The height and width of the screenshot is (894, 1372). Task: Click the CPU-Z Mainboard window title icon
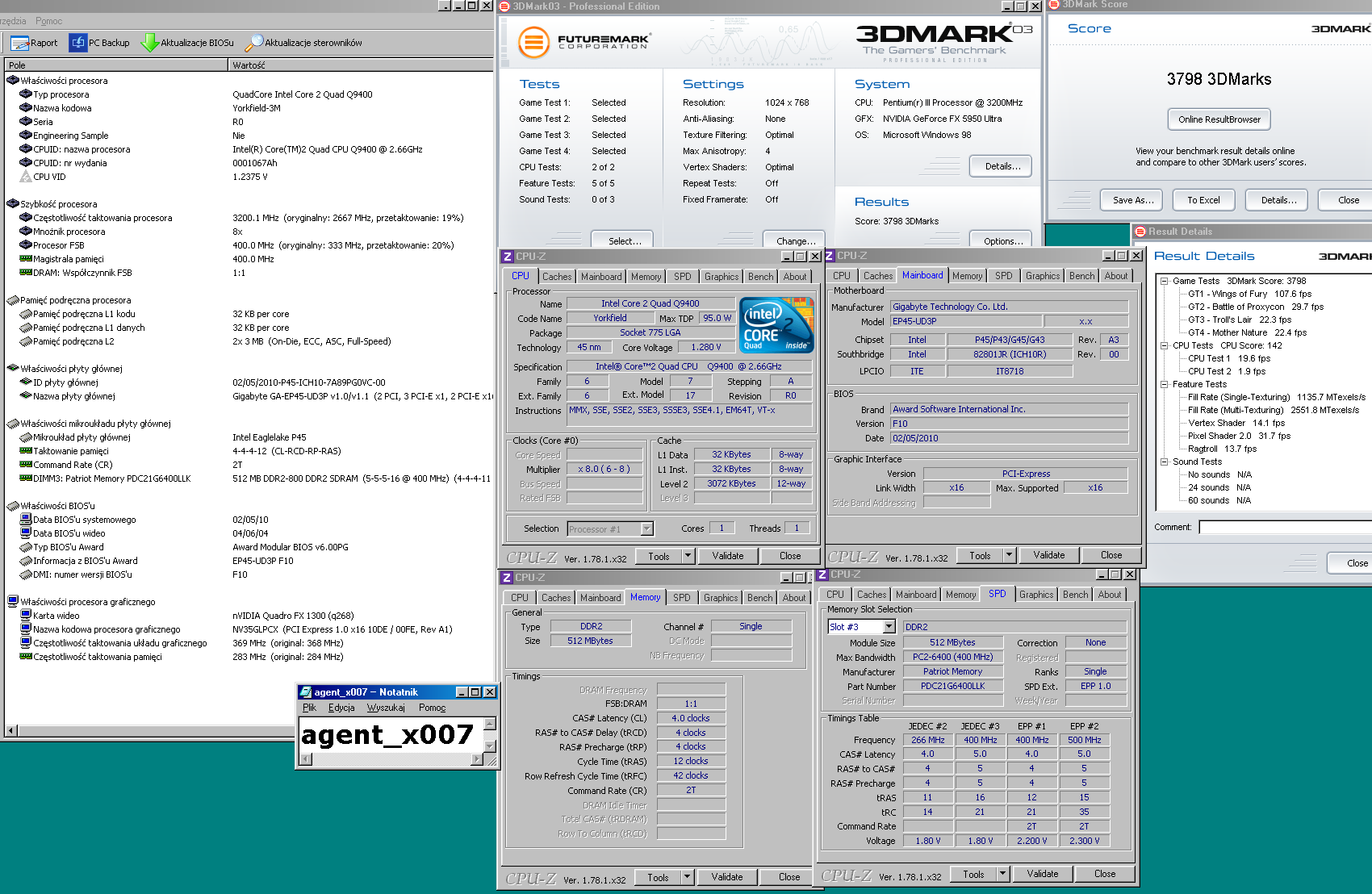(829, 256)
